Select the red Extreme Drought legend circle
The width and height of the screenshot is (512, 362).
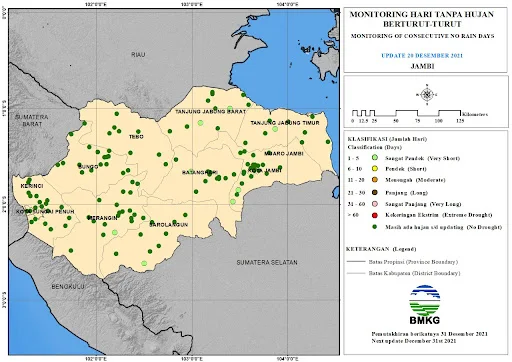[x=375, y=215]
